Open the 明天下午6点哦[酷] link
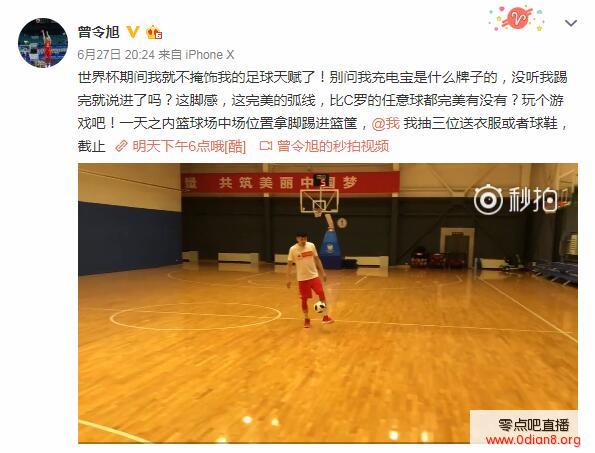The width and height of the screenshot is (595, 453). (189, 146)
